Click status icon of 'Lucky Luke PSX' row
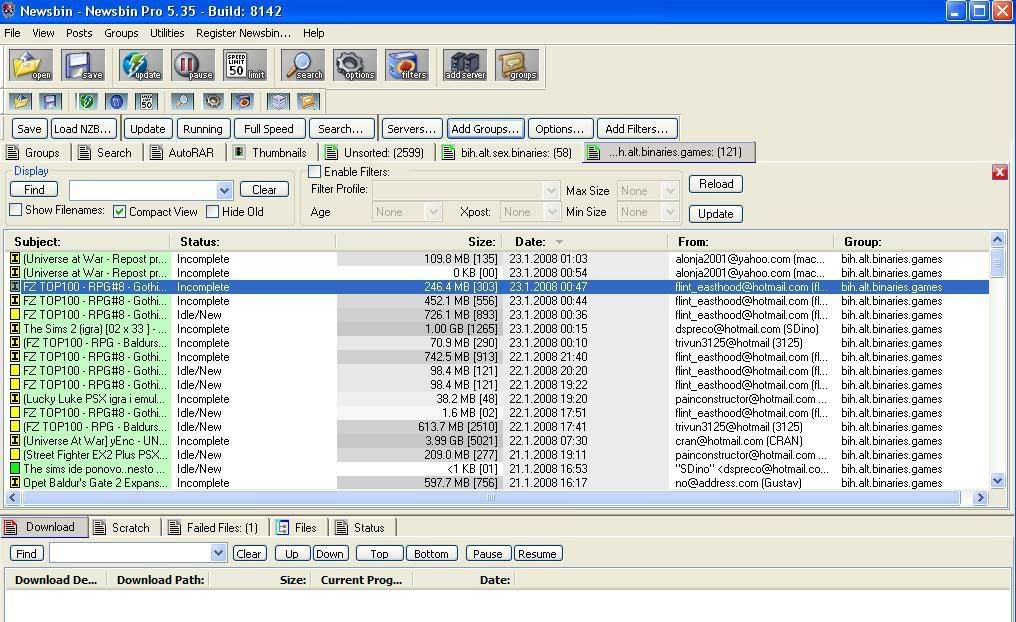This screenshot has height=622, width=1016. (15, 398)
